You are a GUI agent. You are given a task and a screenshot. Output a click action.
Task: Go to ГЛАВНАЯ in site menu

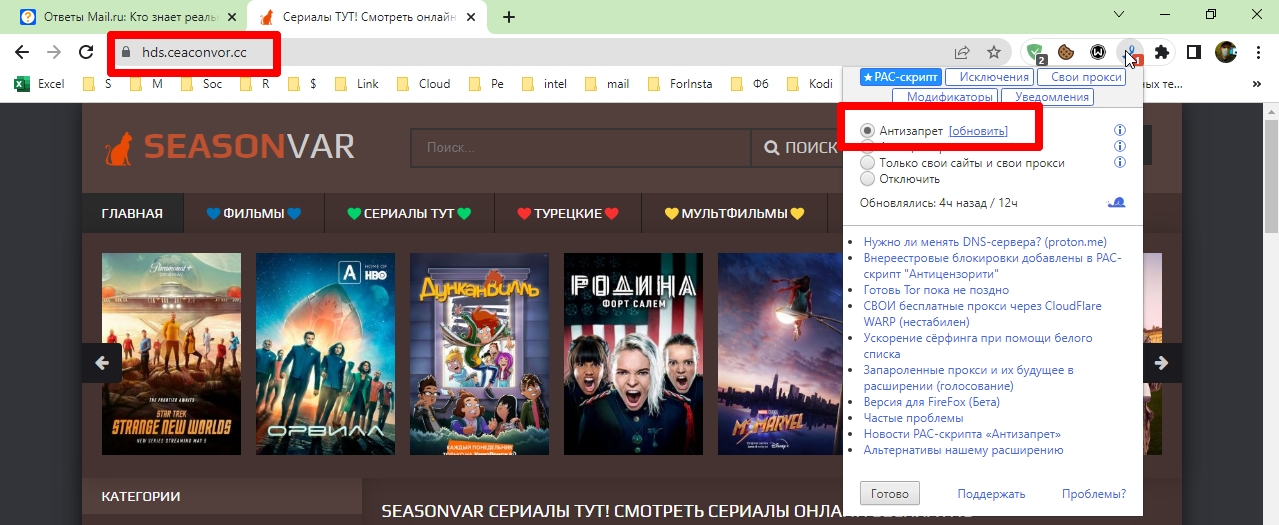132,213
